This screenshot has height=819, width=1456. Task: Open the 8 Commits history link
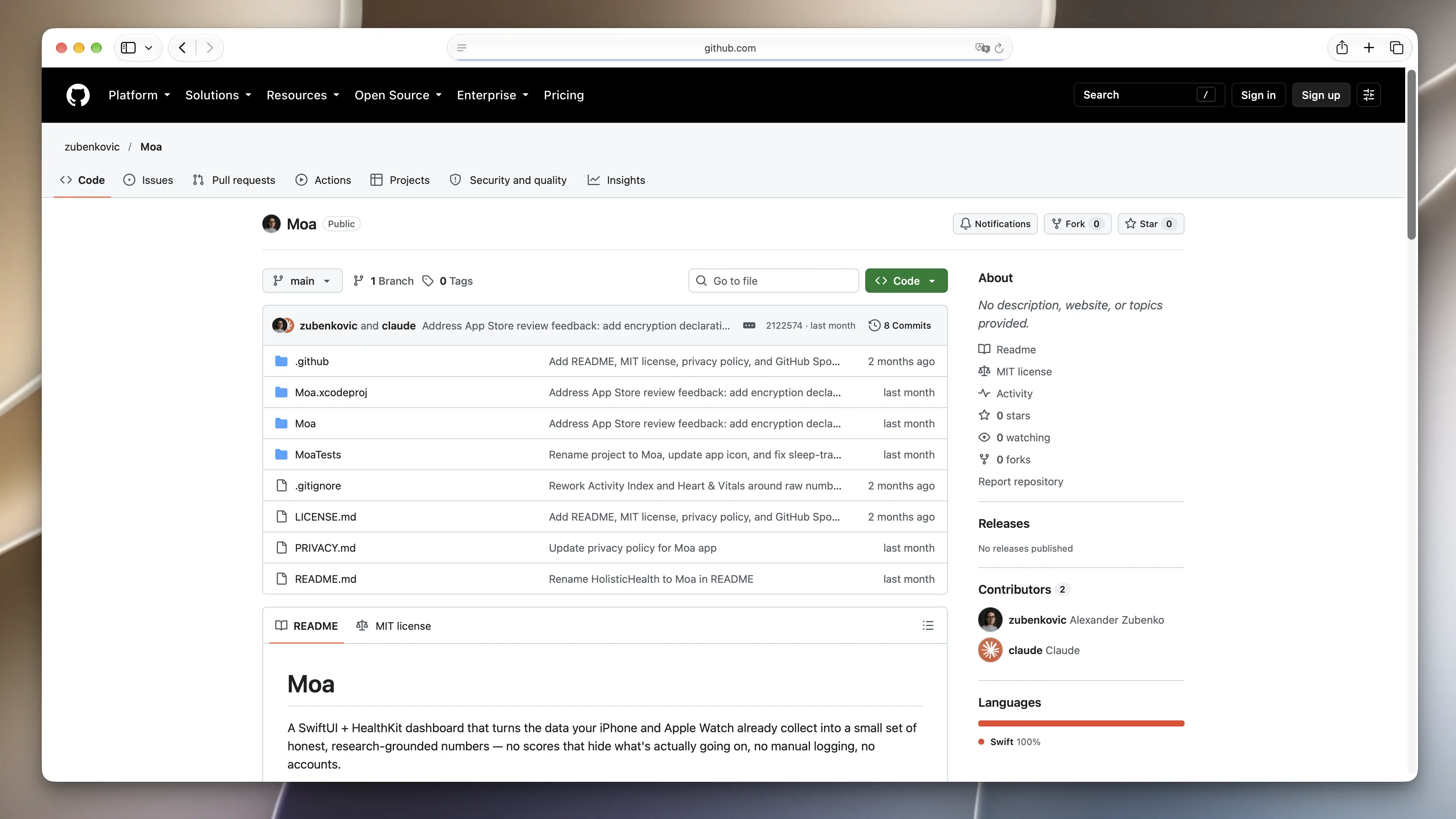click(x=900, y=326)
